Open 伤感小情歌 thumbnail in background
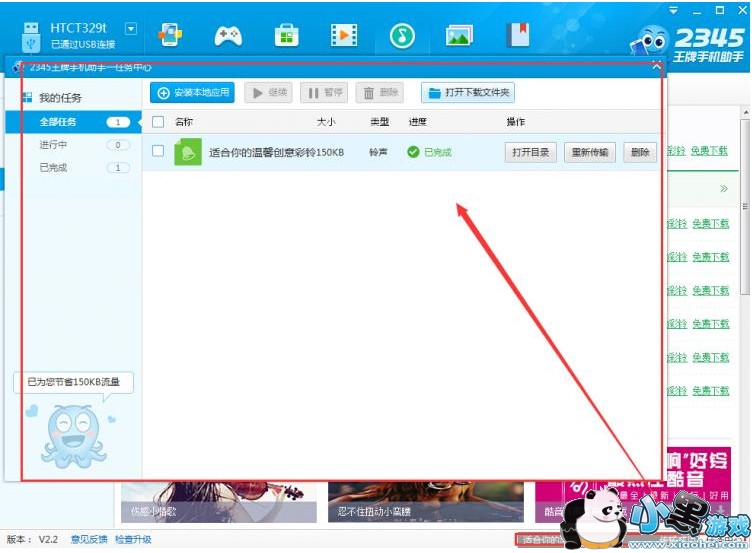The width and height of the screenshot is (752, 553). [219, 502]
